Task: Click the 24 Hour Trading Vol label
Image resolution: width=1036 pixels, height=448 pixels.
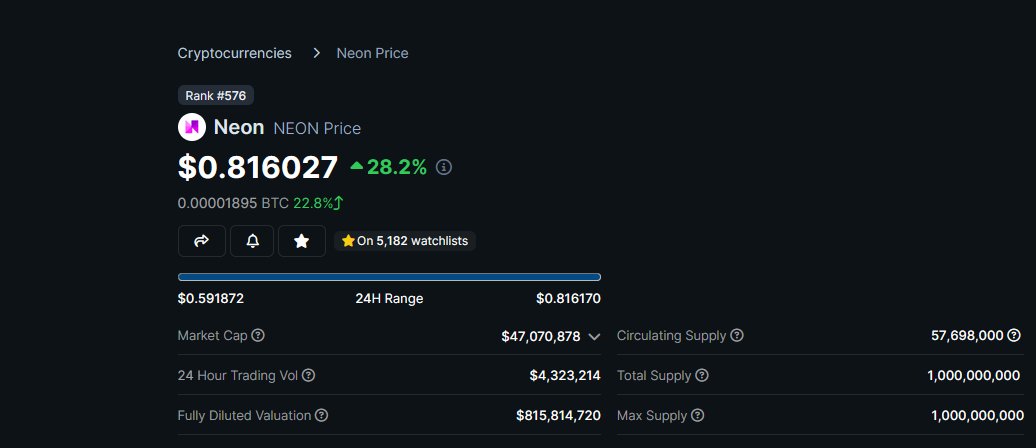Action: point(238,375)
